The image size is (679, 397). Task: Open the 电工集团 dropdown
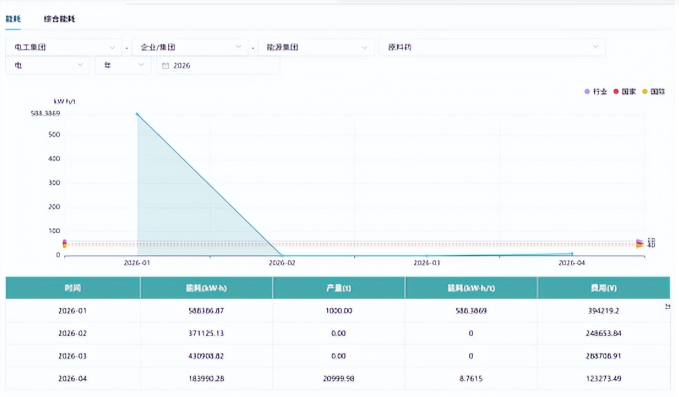[64, 47]
